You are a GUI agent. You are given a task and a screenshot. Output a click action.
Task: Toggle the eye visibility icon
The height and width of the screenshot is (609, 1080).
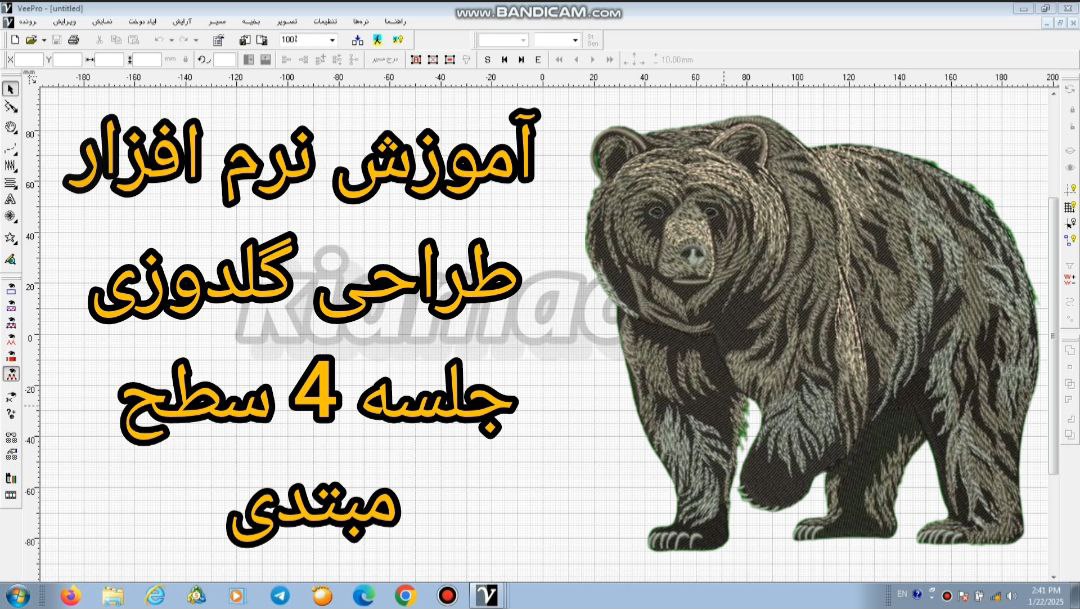pyautogui.click(x=1070, y=167)
